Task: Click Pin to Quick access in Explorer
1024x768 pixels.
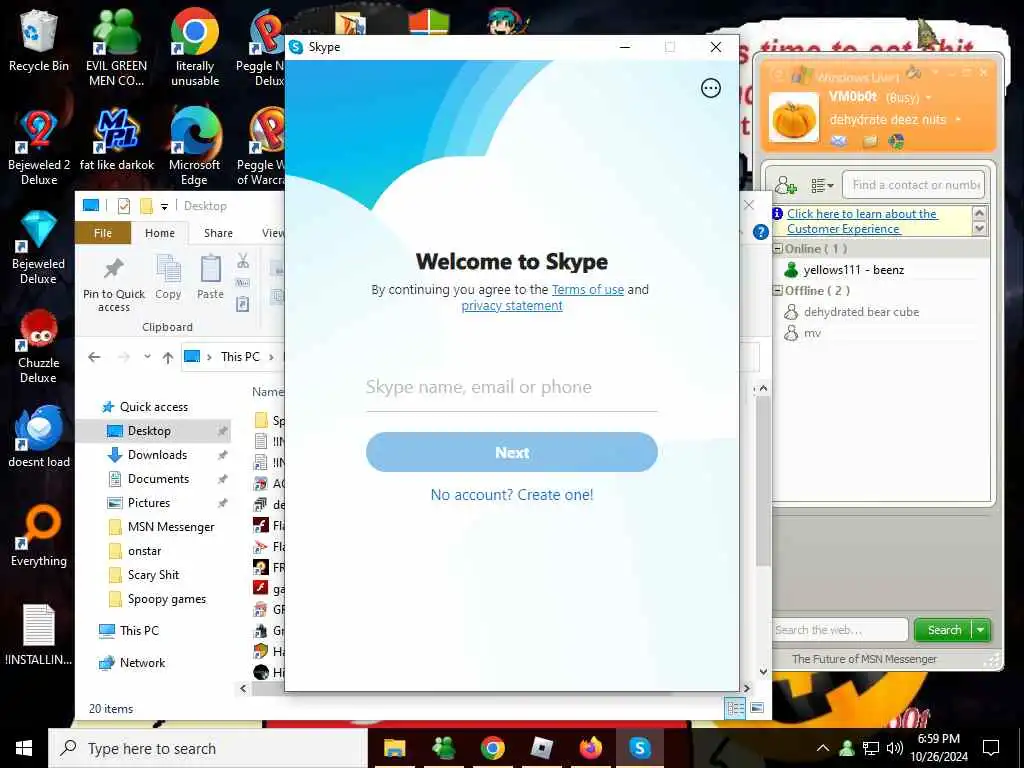Action: tap(114, 284)
